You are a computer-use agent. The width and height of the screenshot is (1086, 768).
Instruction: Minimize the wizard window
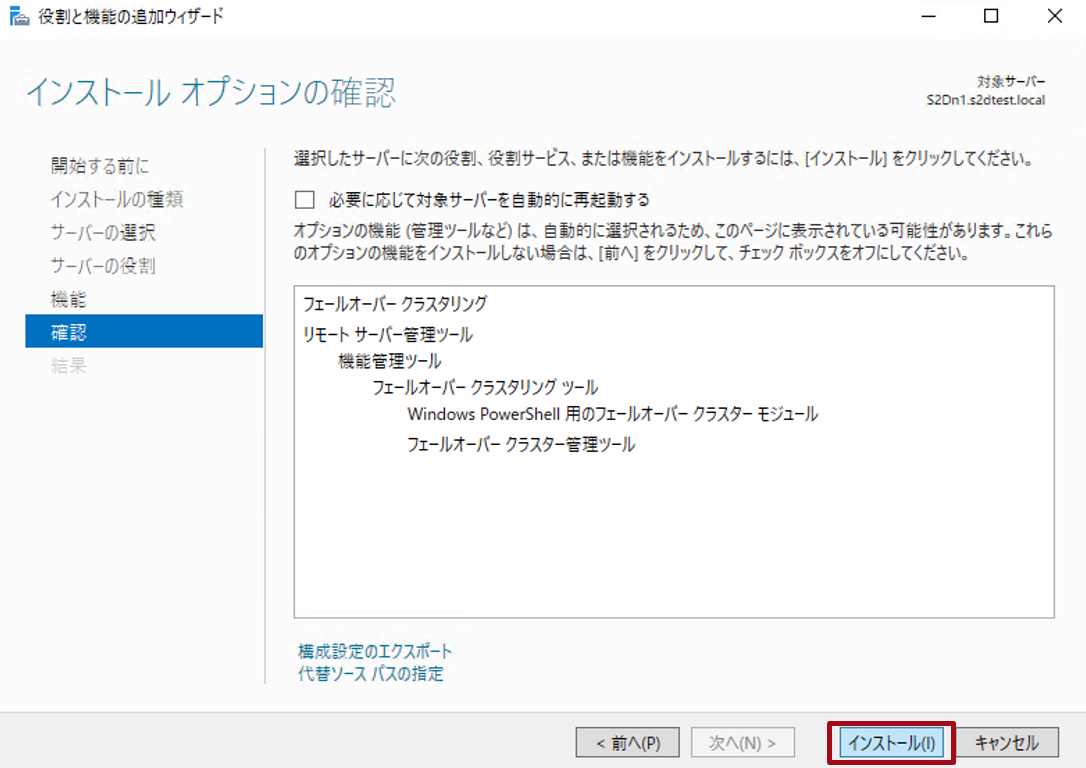pyautogui.click(x=929, y=16)
